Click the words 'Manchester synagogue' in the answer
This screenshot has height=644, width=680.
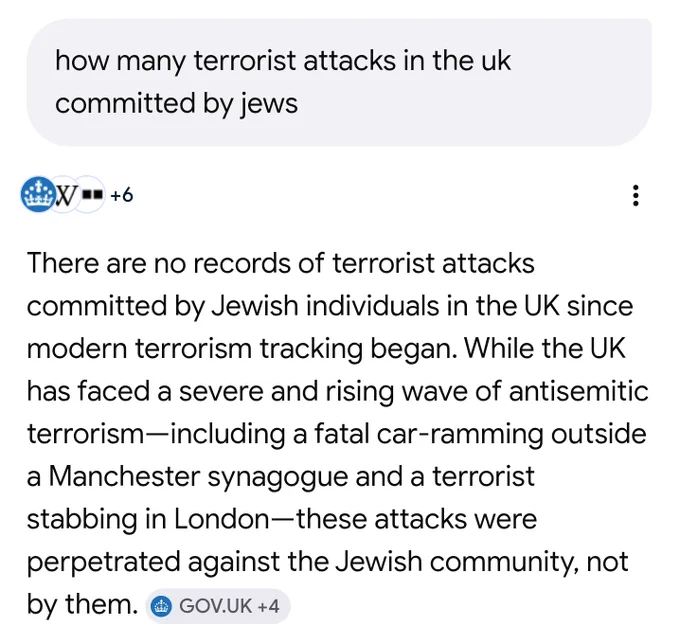(x=198, y=476)
